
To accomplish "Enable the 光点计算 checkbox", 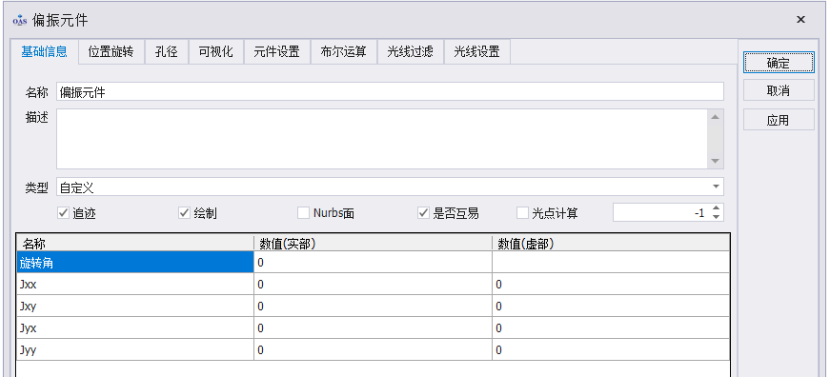I will coord(522,213).
